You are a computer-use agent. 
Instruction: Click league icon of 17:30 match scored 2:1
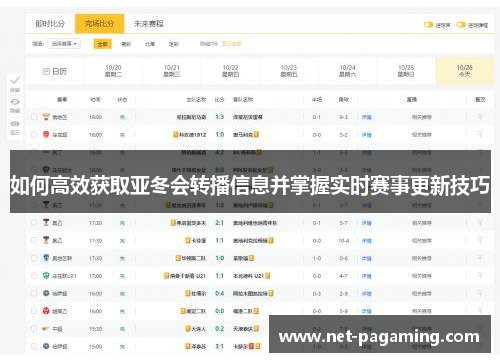click(x=46, y=222)
